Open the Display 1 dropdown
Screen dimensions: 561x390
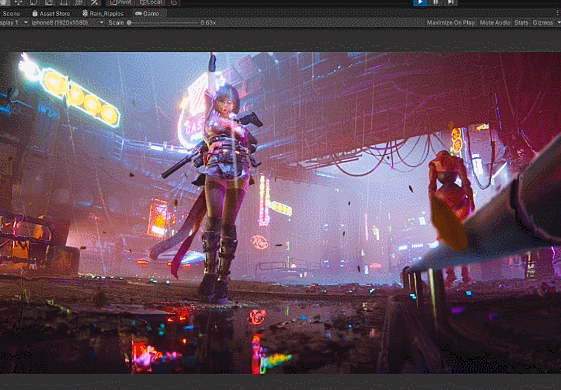point(14,23)
